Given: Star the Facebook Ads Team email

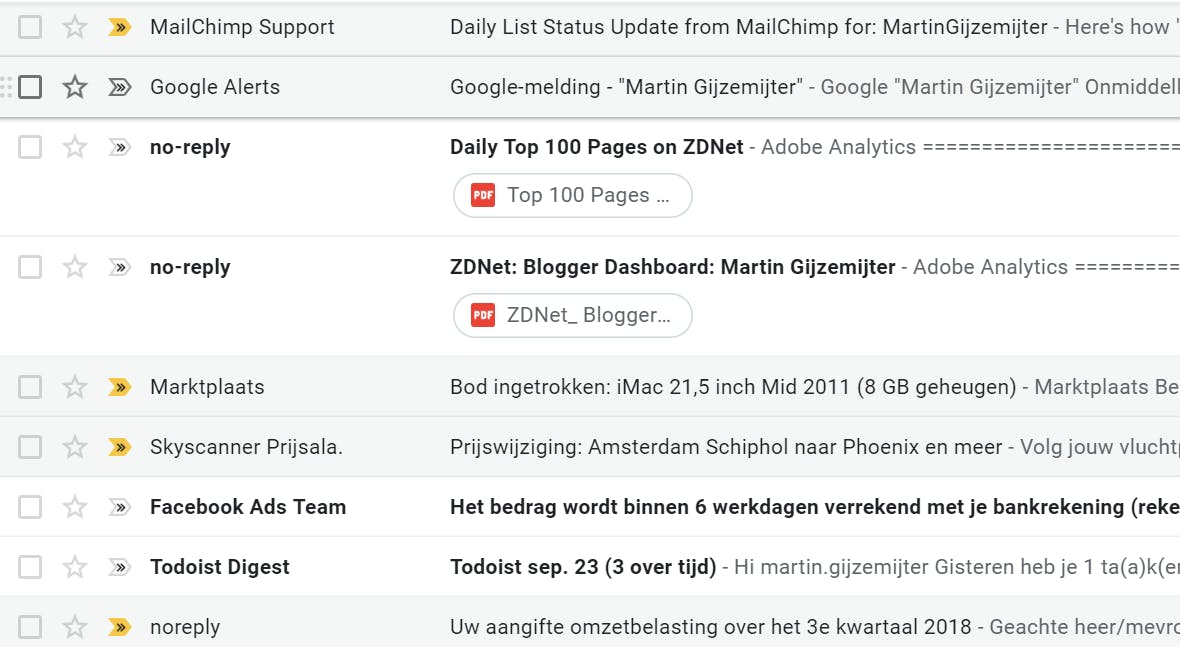Looking at the screenshot, I should click(x=74, y=507).
